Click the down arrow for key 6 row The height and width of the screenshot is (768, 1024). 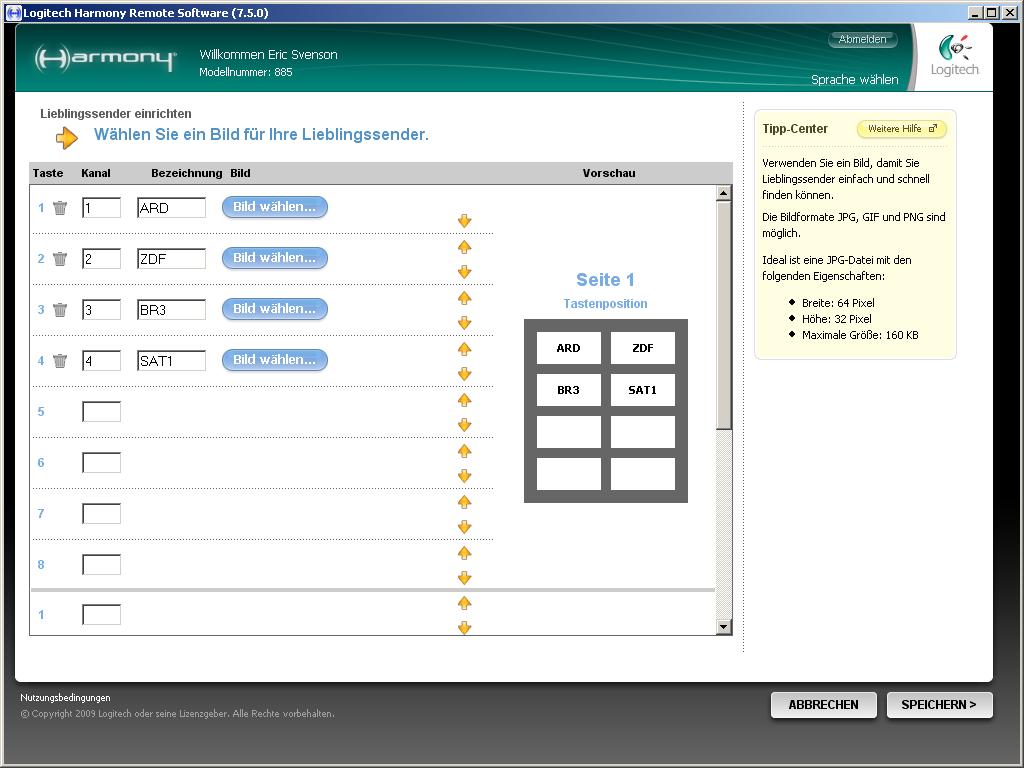pos(464,475)
